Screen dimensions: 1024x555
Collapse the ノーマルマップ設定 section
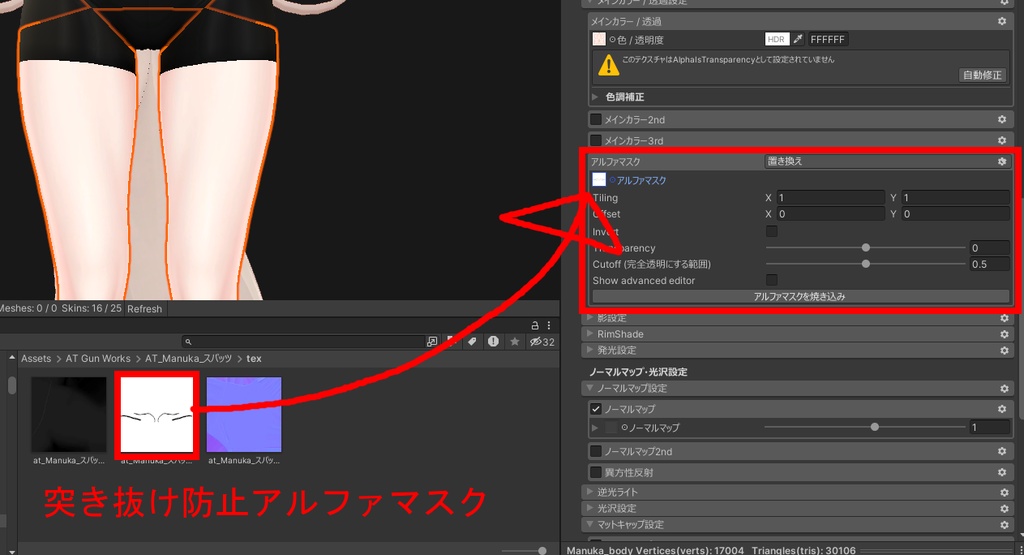click(590, 388)
